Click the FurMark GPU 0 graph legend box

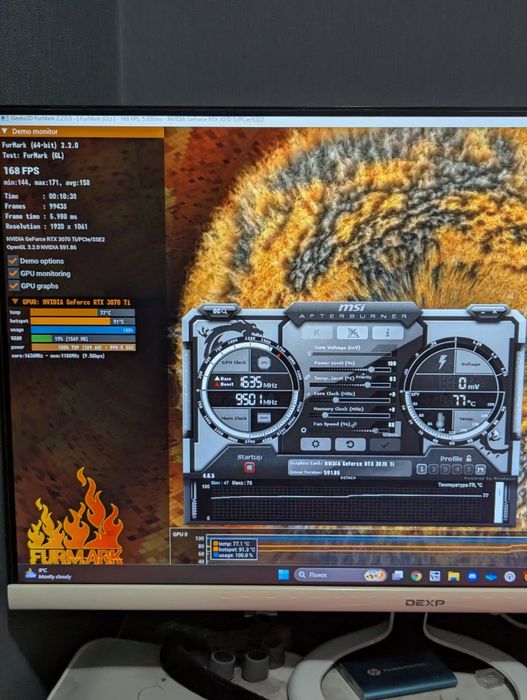pyautogui.click(x=234, y=550)
